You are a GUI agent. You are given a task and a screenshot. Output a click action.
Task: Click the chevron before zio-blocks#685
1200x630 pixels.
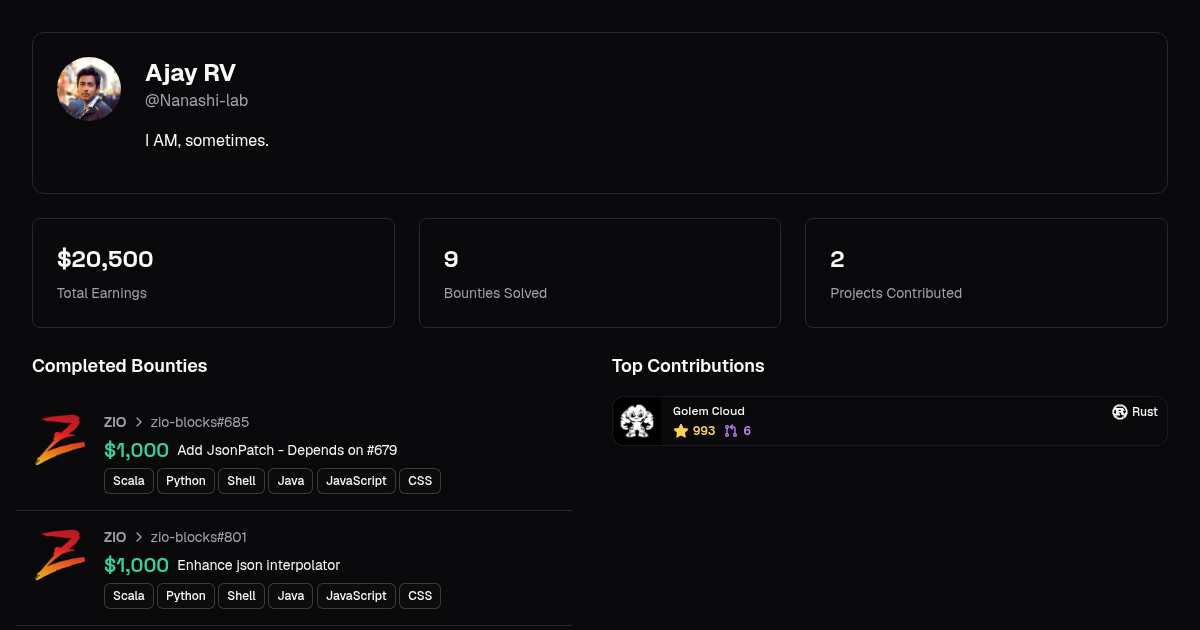click(x=139, y=422)
